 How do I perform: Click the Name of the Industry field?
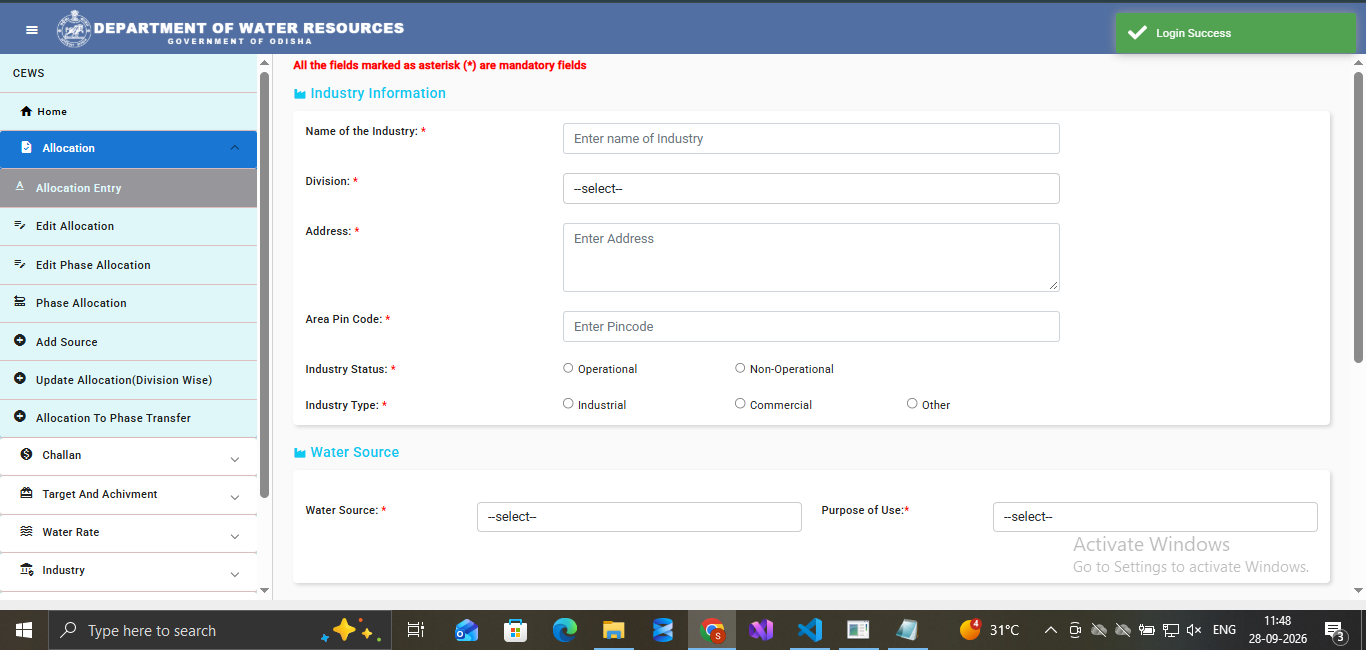[811, 139]
